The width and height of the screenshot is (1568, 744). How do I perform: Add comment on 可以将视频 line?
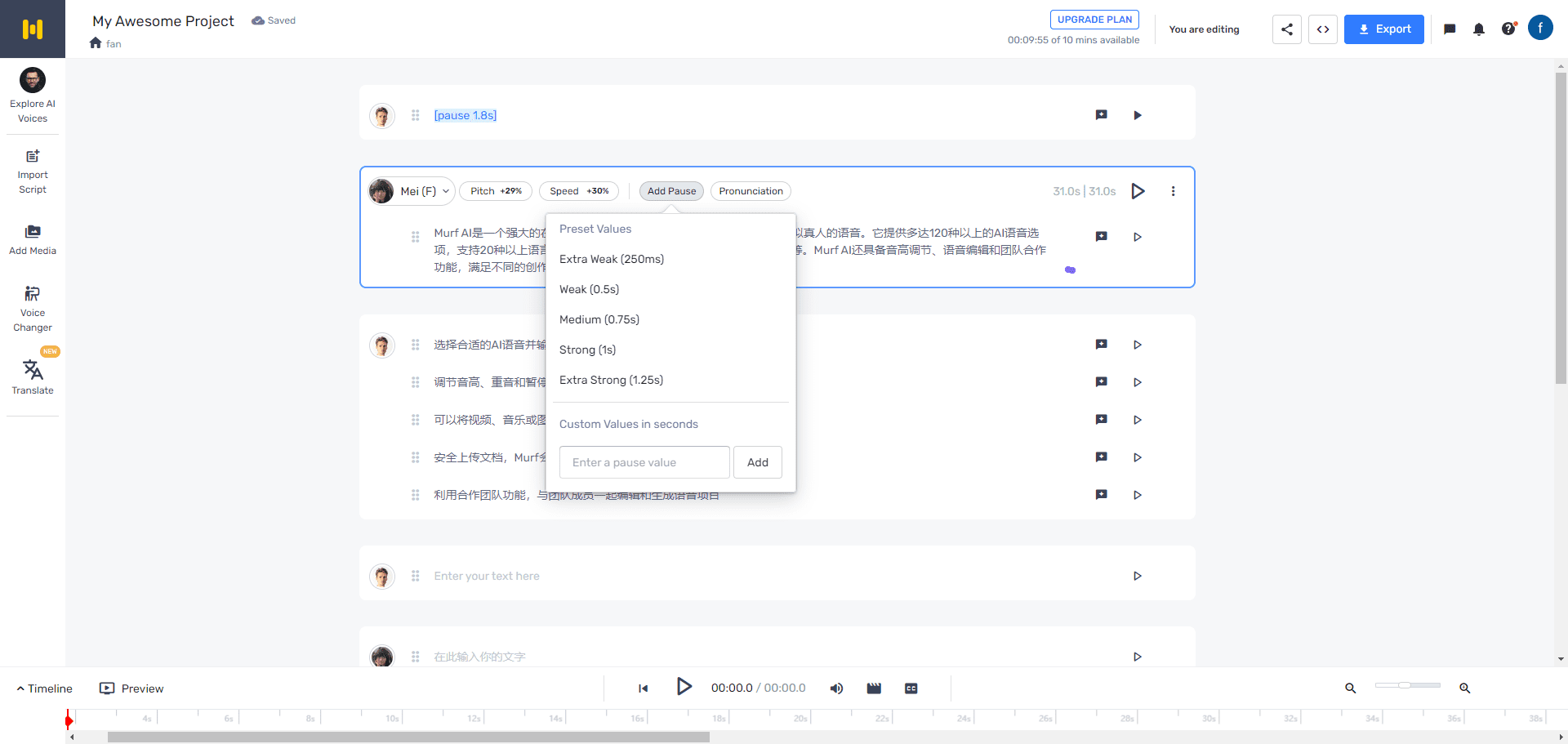pyautogui.click(x=1101, y=420)
